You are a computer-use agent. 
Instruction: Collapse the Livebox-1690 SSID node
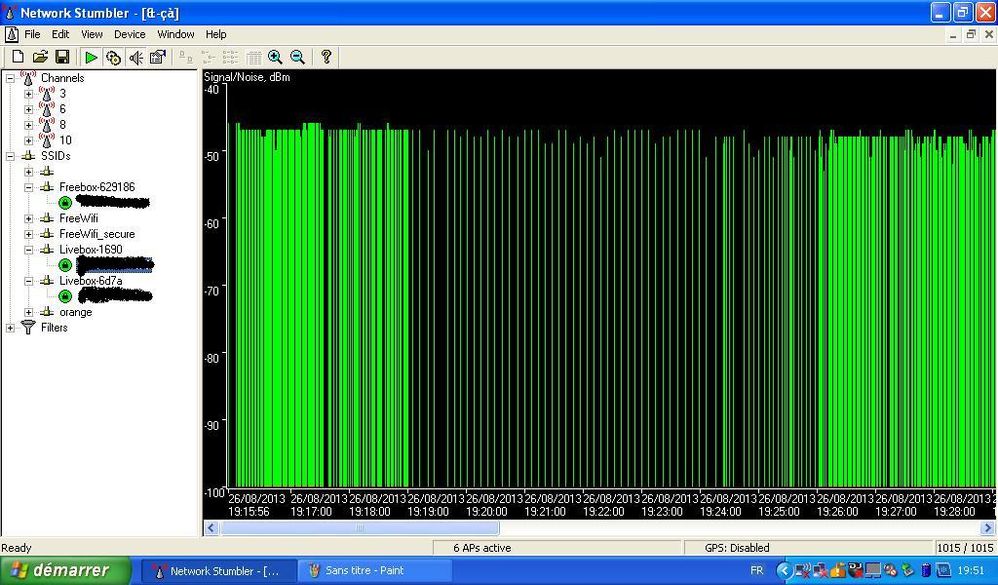[29, 249]
